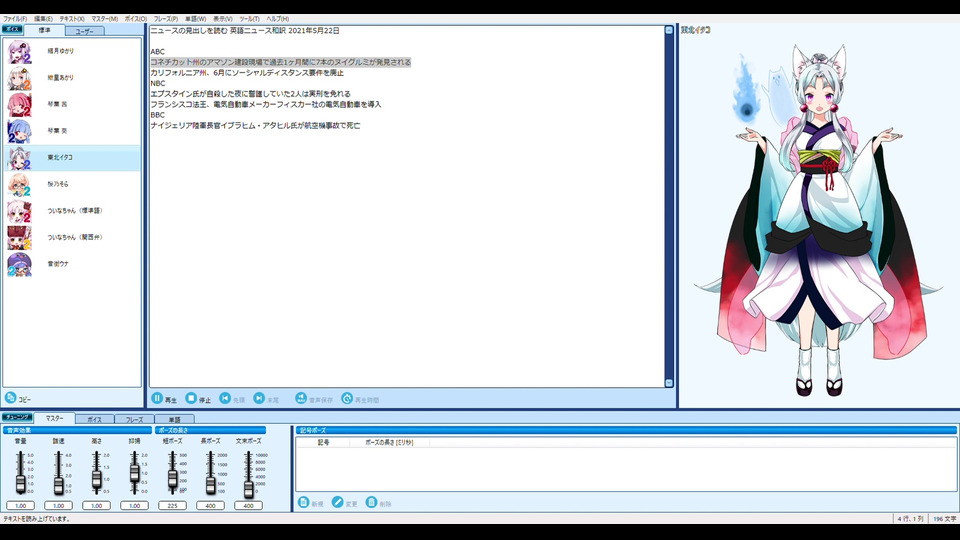Click the 短ポーズ slider knob

pos(173,479)
